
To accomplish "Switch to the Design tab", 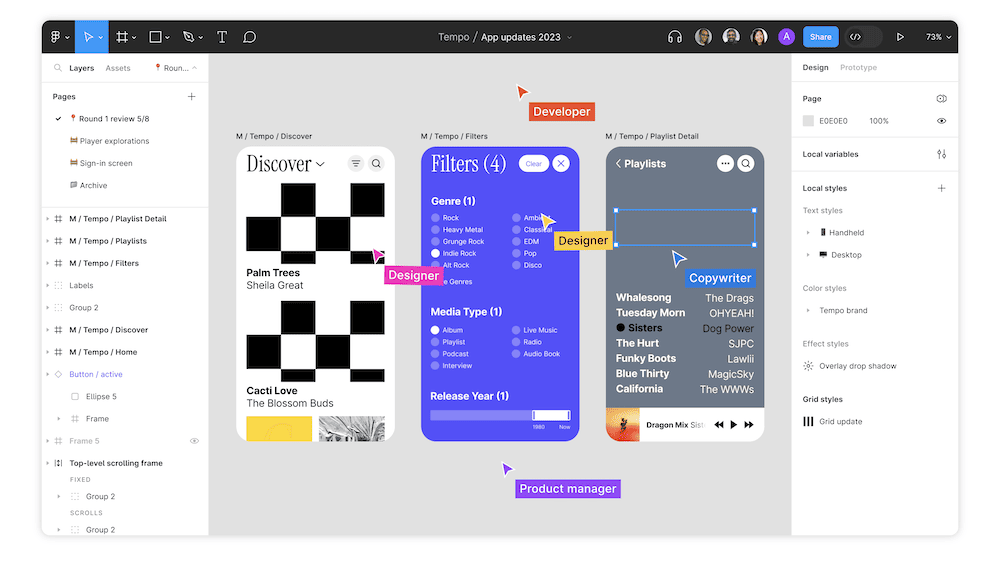I will (815, 67).
